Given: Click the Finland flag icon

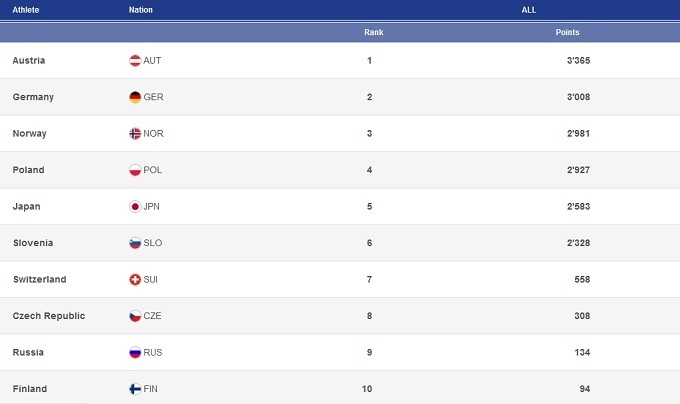Looking at the screenshot, I should click(x=135, y=389).
